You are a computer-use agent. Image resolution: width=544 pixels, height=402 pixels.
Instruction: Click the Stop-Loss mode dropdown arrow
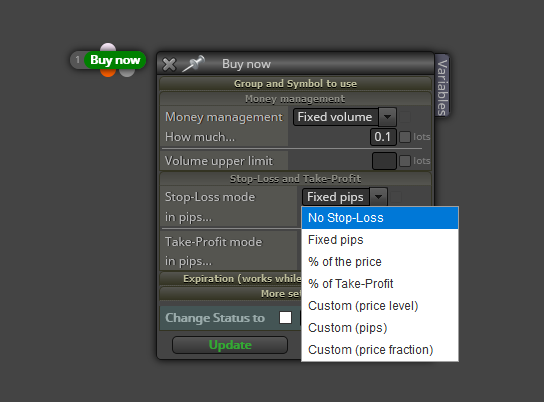point(379,197)
